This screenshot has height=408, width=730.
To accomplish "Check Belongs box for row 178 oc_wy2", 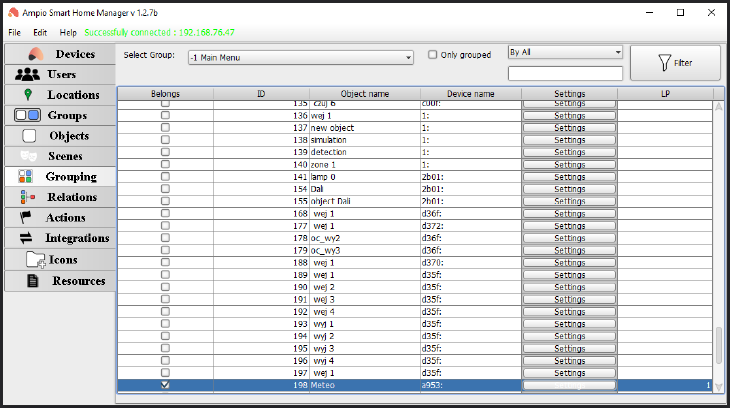I will click(x=165, y=238).
